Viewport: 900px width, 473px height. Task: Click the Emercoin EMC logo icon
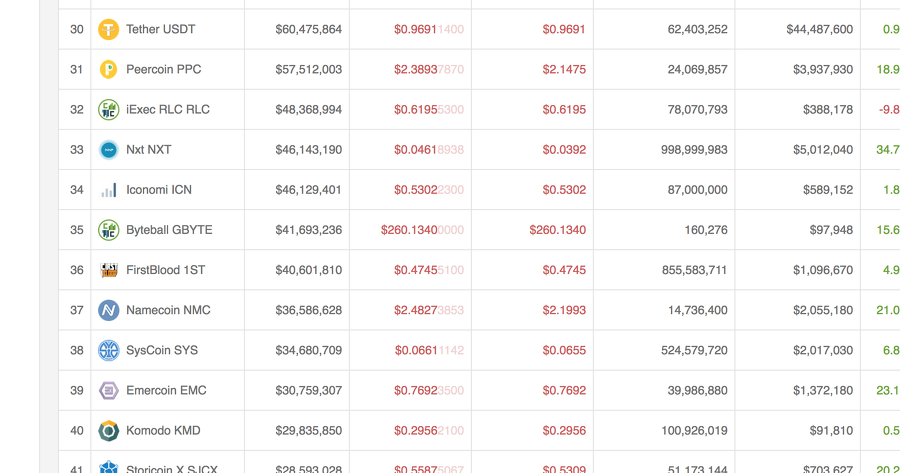pyautogui.click(x=108, y=391)
